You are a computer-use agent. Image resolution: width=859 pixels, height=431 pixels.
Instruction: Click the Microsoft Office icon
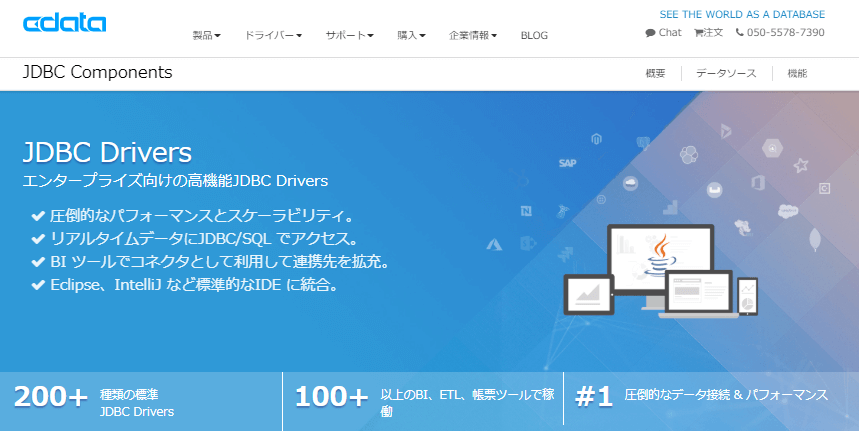pos(758,182)
